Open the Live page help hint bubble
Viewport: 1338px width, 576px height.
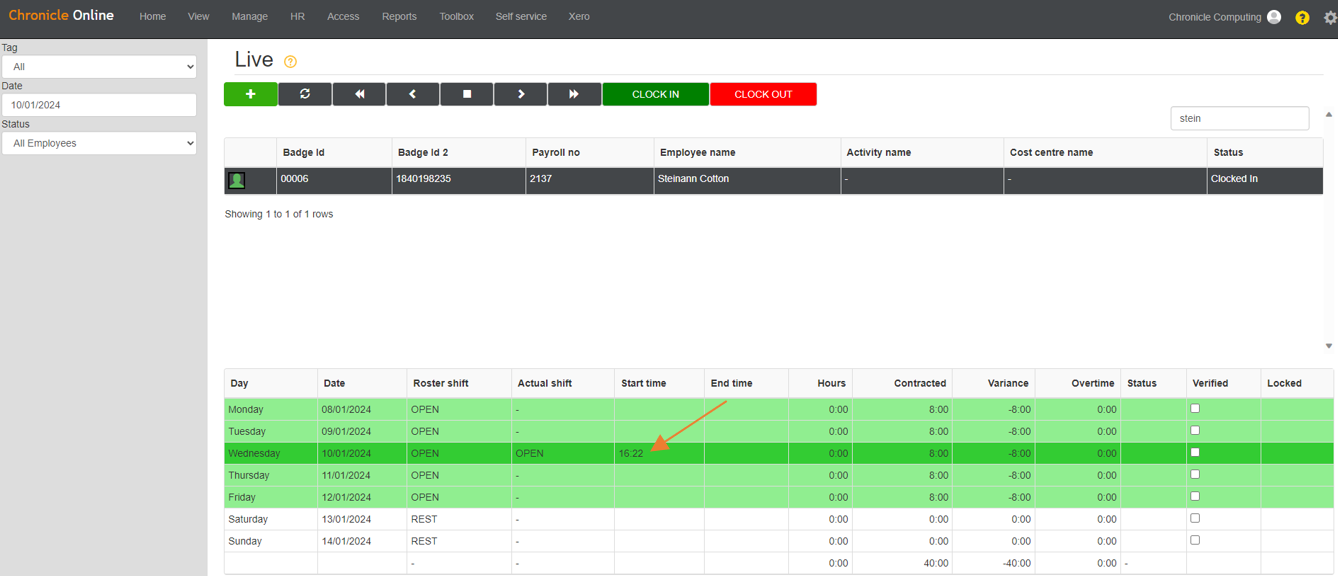coord(289,61)
